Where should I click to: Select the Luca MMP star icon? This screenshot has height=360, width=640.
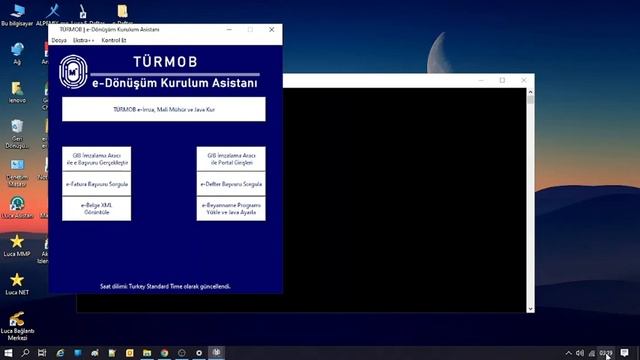pos(17,246)
